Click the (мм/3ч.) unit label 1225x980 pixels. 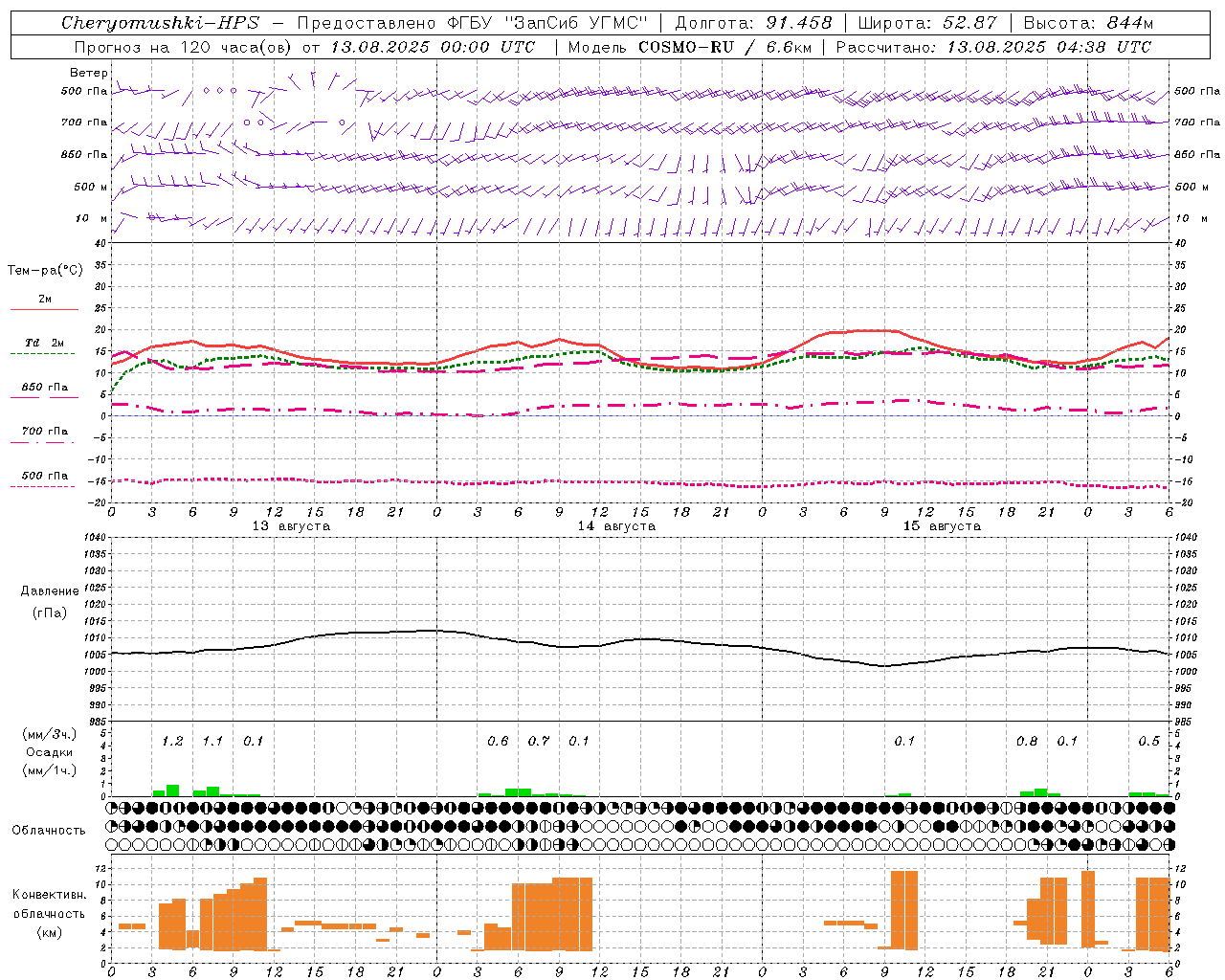tap(49, 735)
